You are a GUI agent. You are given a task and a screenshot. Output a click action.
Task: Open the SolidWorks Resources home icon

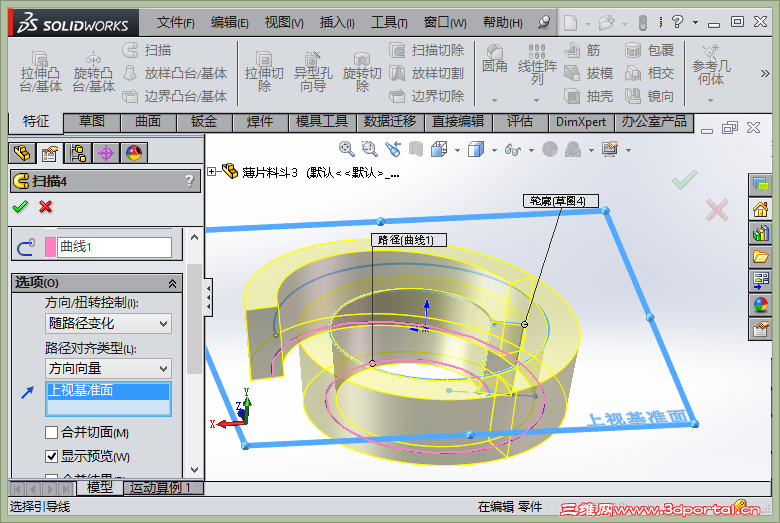760,209
